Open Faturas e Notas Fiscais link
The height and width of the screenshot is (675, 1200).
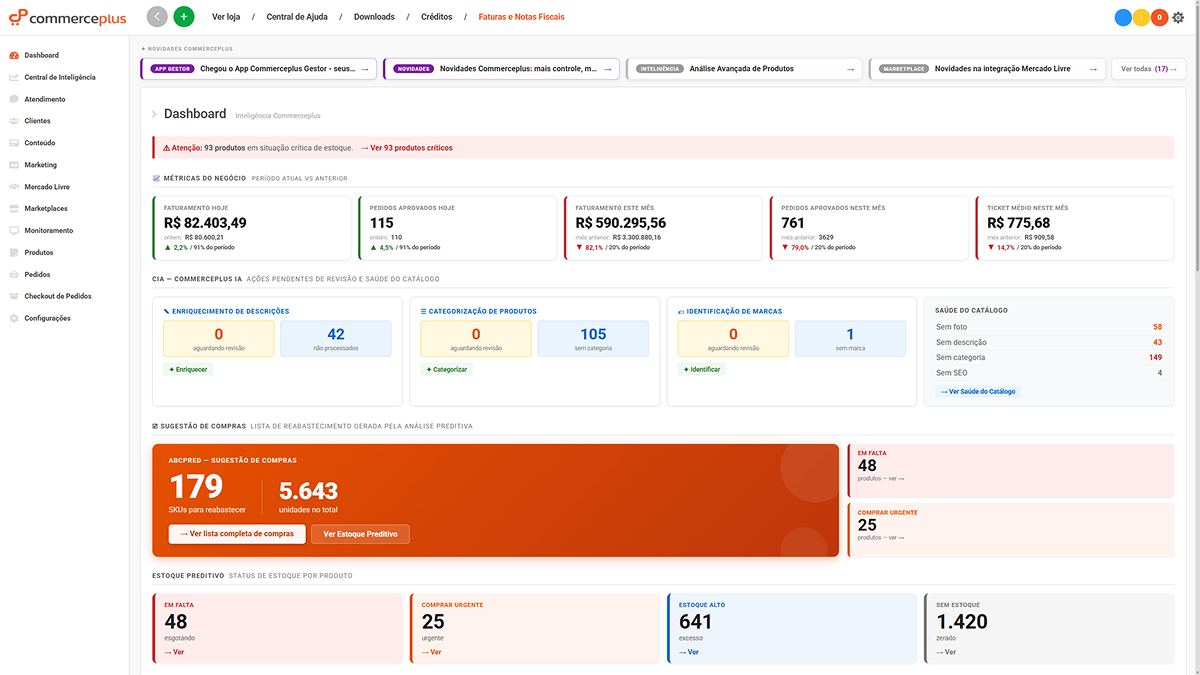click(521, 17)
